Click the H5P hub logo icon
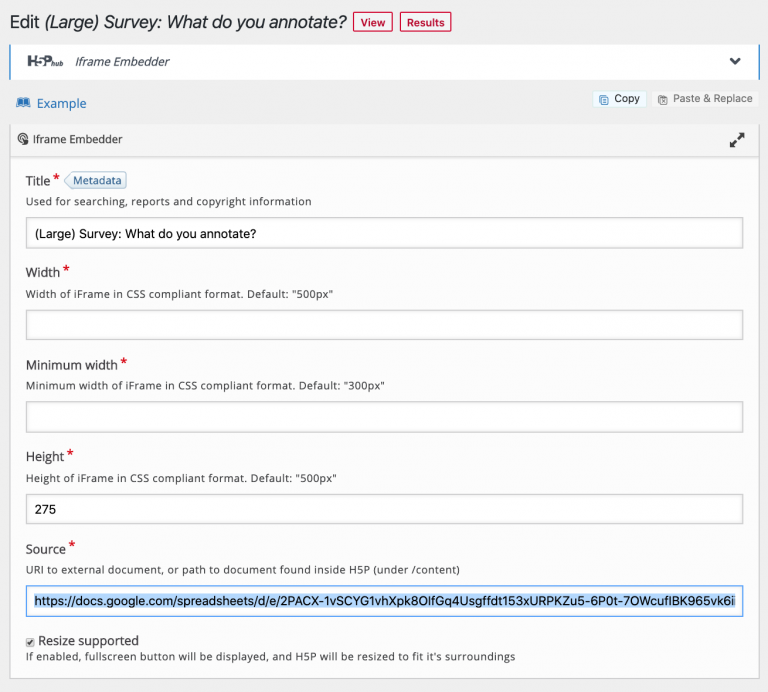The image size is (768, 692). coord(46,61)
